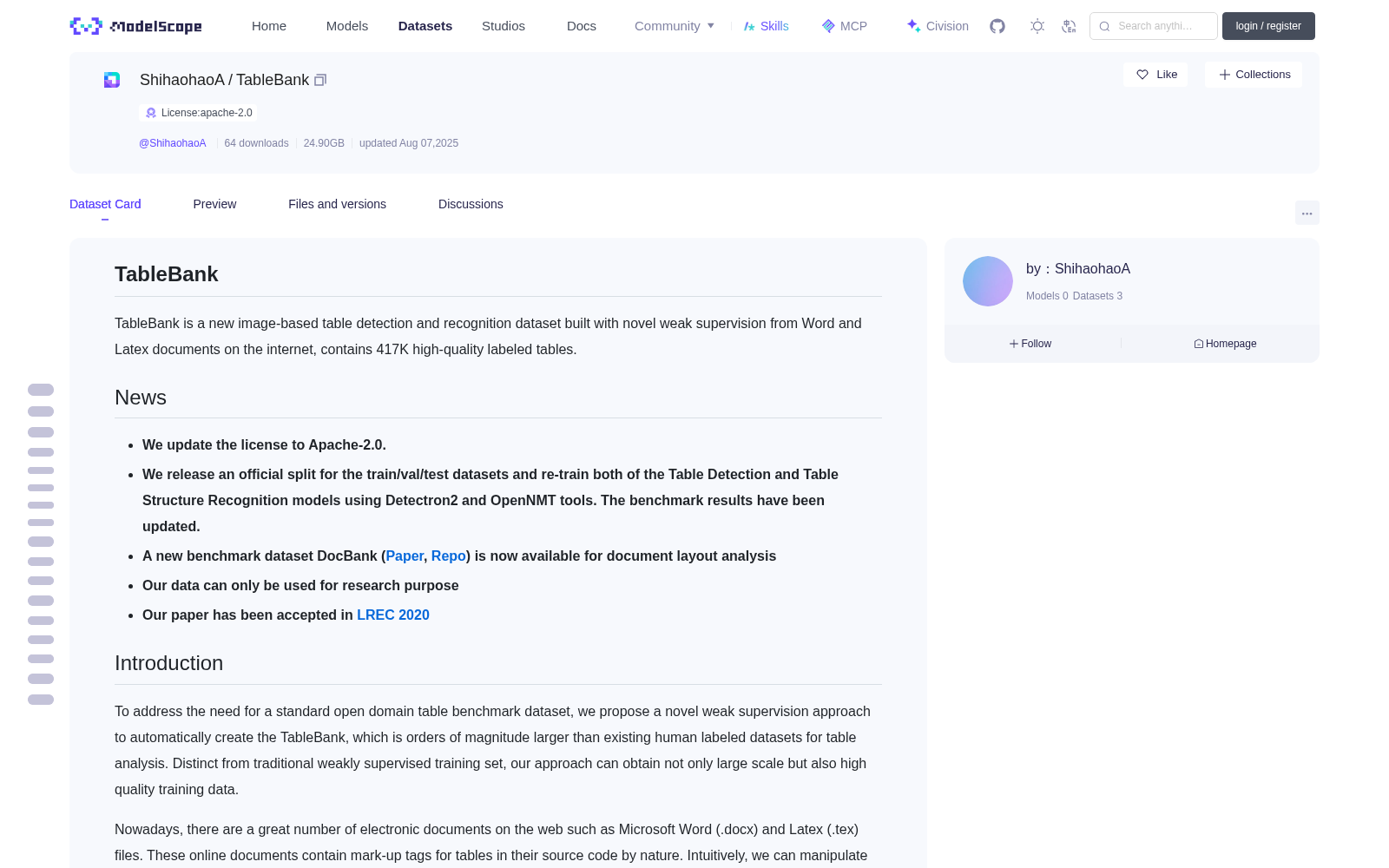1389x868 pixels.
Task: Jump using the first outline marker
Action: click(x=41, y=390)
